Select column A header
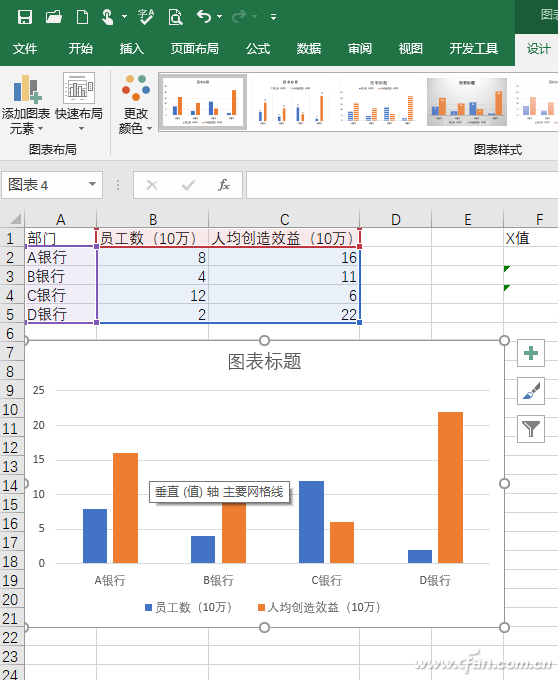Image resolution: width=558 pixels, height=680 pixels. [x=61, y=219]
